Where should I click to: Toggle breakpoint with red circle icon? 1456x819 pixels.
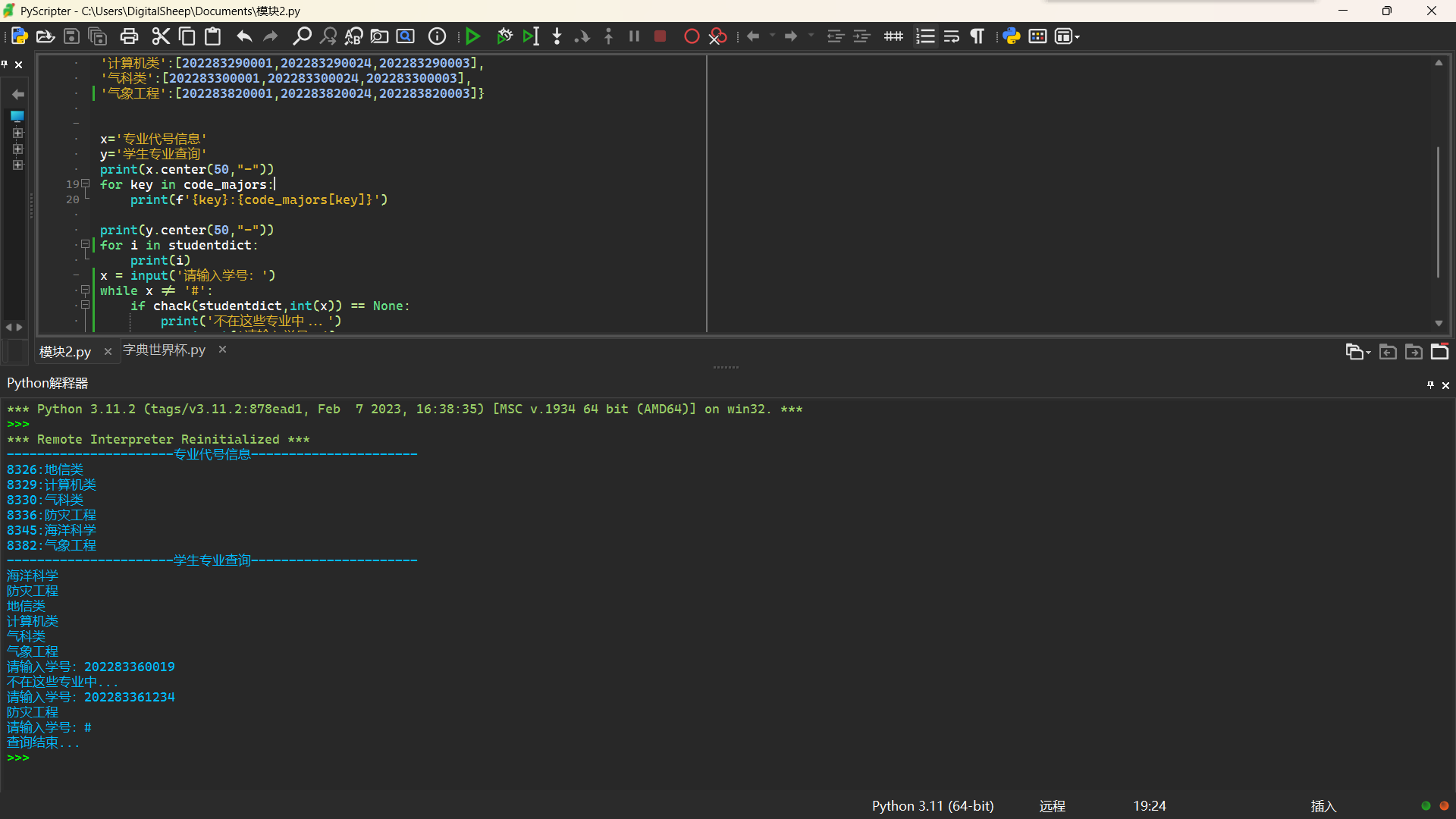pyautogui.click(x=691, y=36)
